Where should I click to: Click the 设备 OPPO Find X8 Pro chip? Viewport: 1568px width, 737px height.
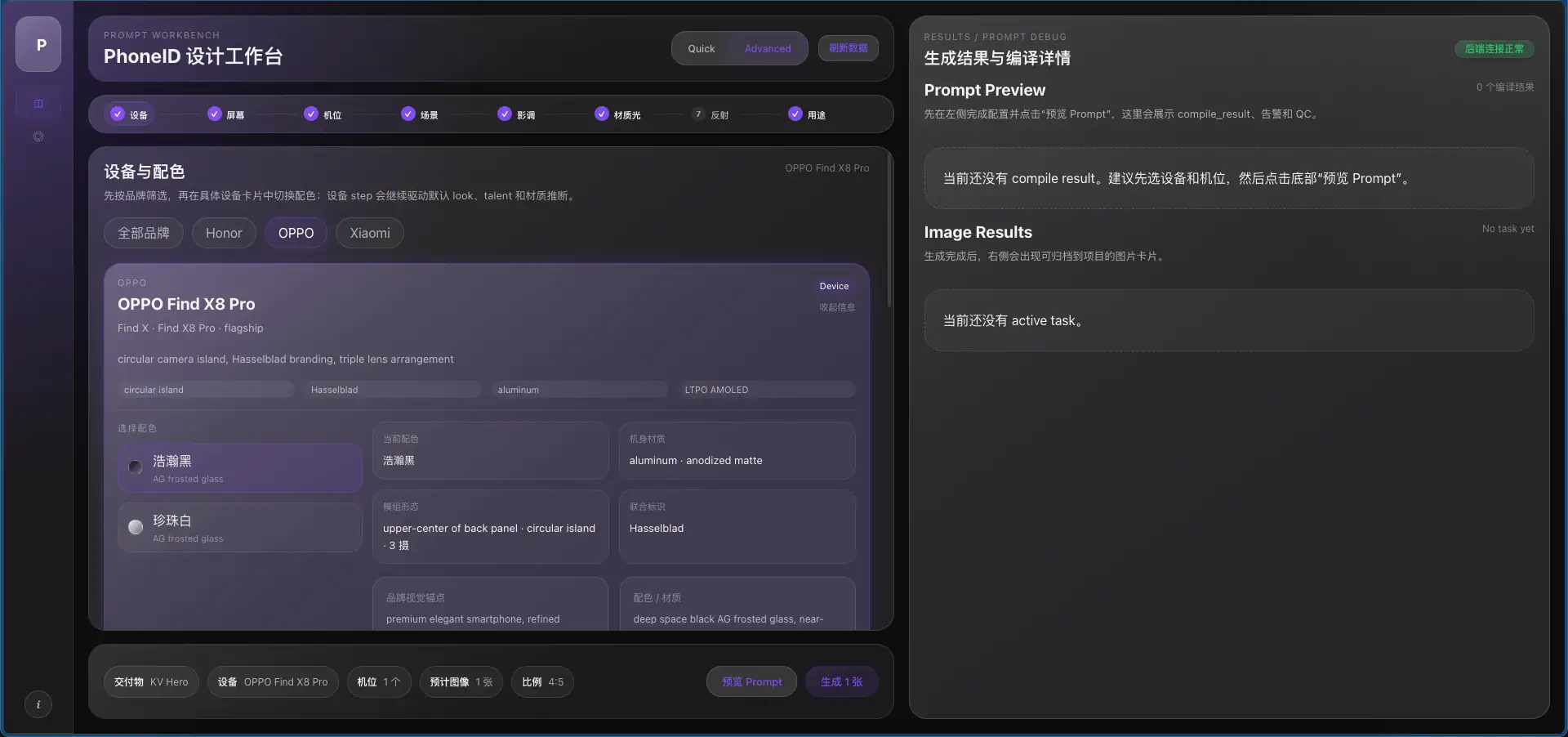click(273, 681)
